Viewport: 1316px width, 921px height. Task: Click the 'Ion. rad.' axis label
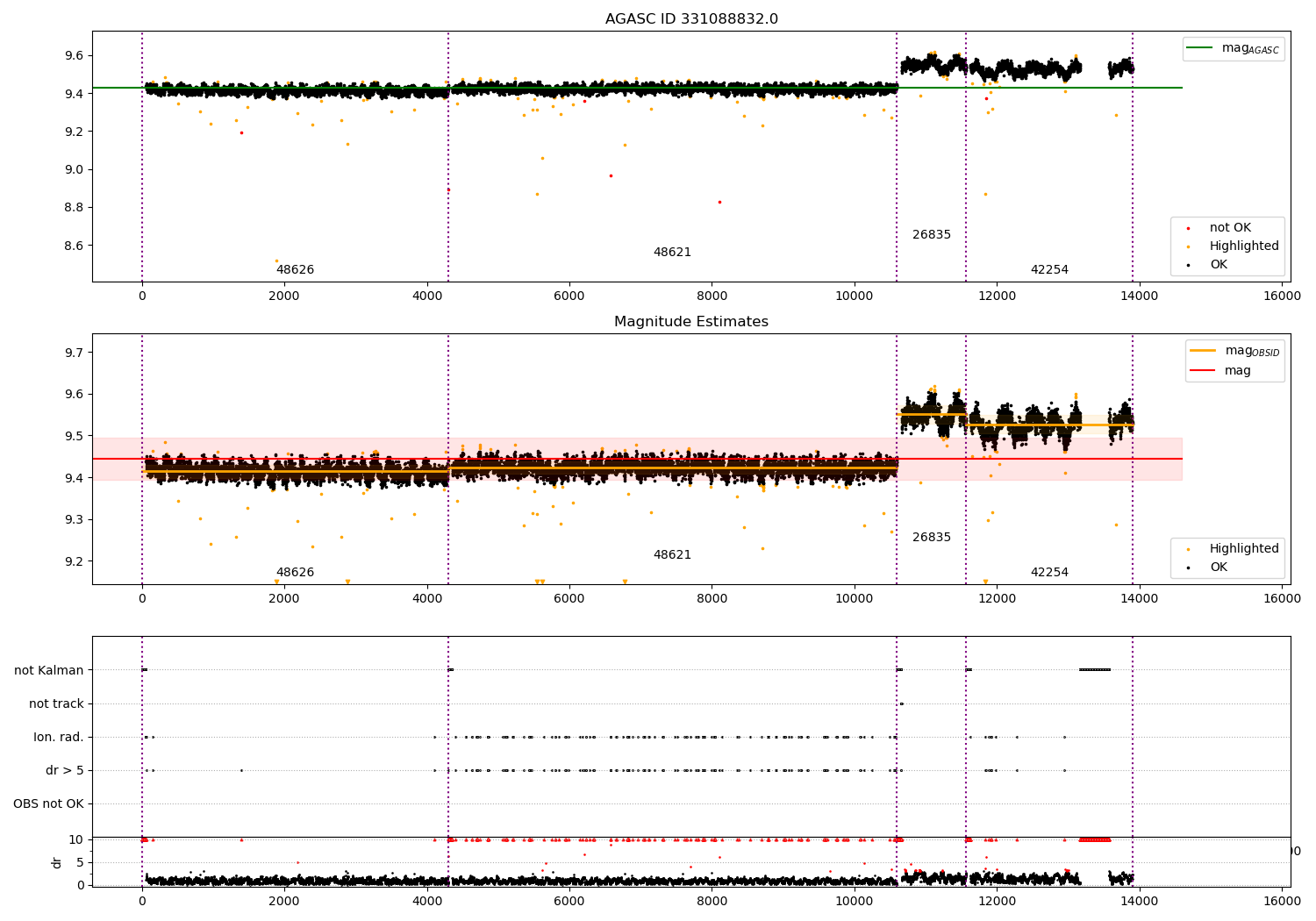tap(59, 737)
